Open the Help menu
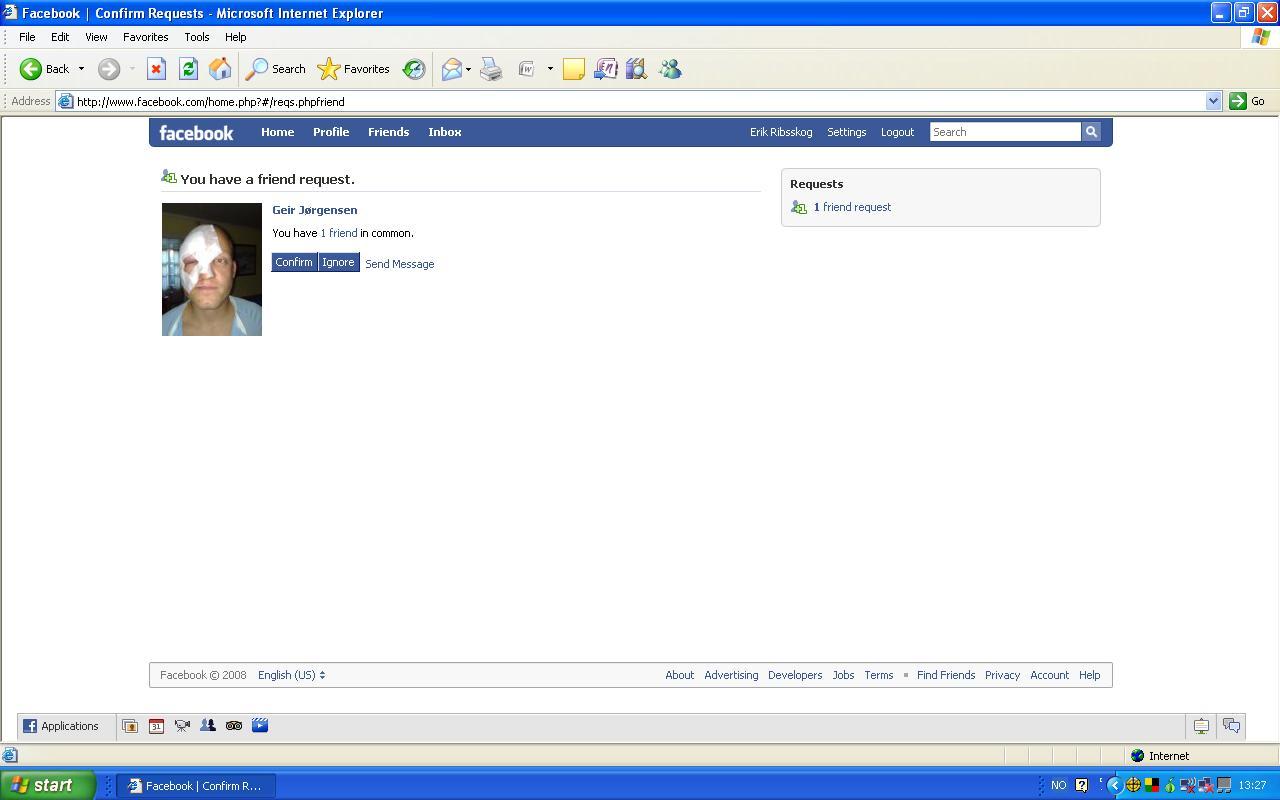Viewport: 1280px width, 800px height. [x=235, y=37]
